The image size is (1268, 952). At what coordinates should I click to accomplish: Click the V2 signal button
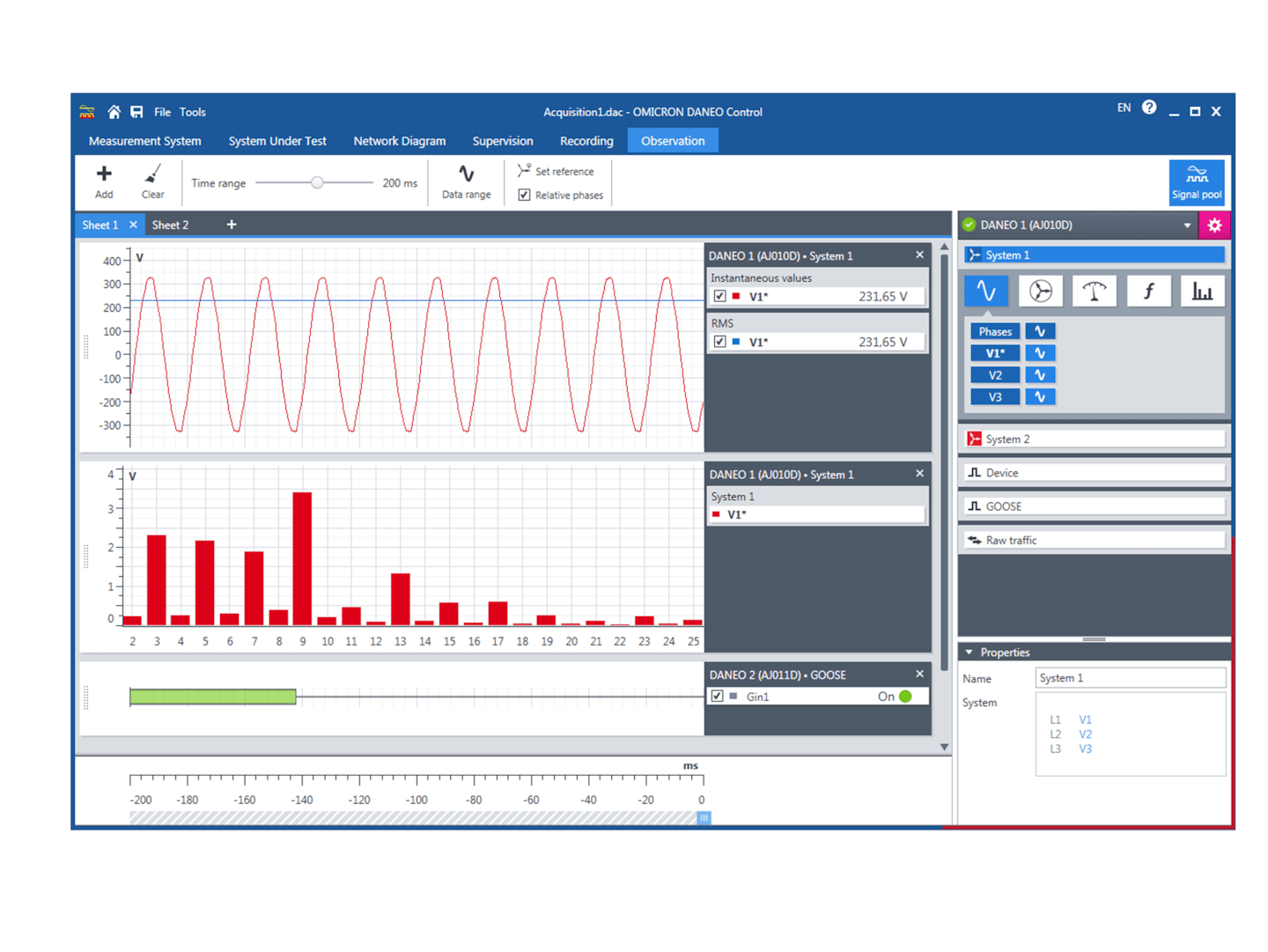pos(995,375)
